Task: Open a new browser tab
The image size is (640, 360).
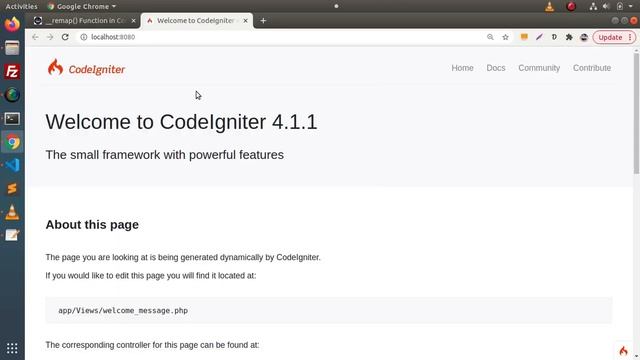Action: [x=263, y=20]
